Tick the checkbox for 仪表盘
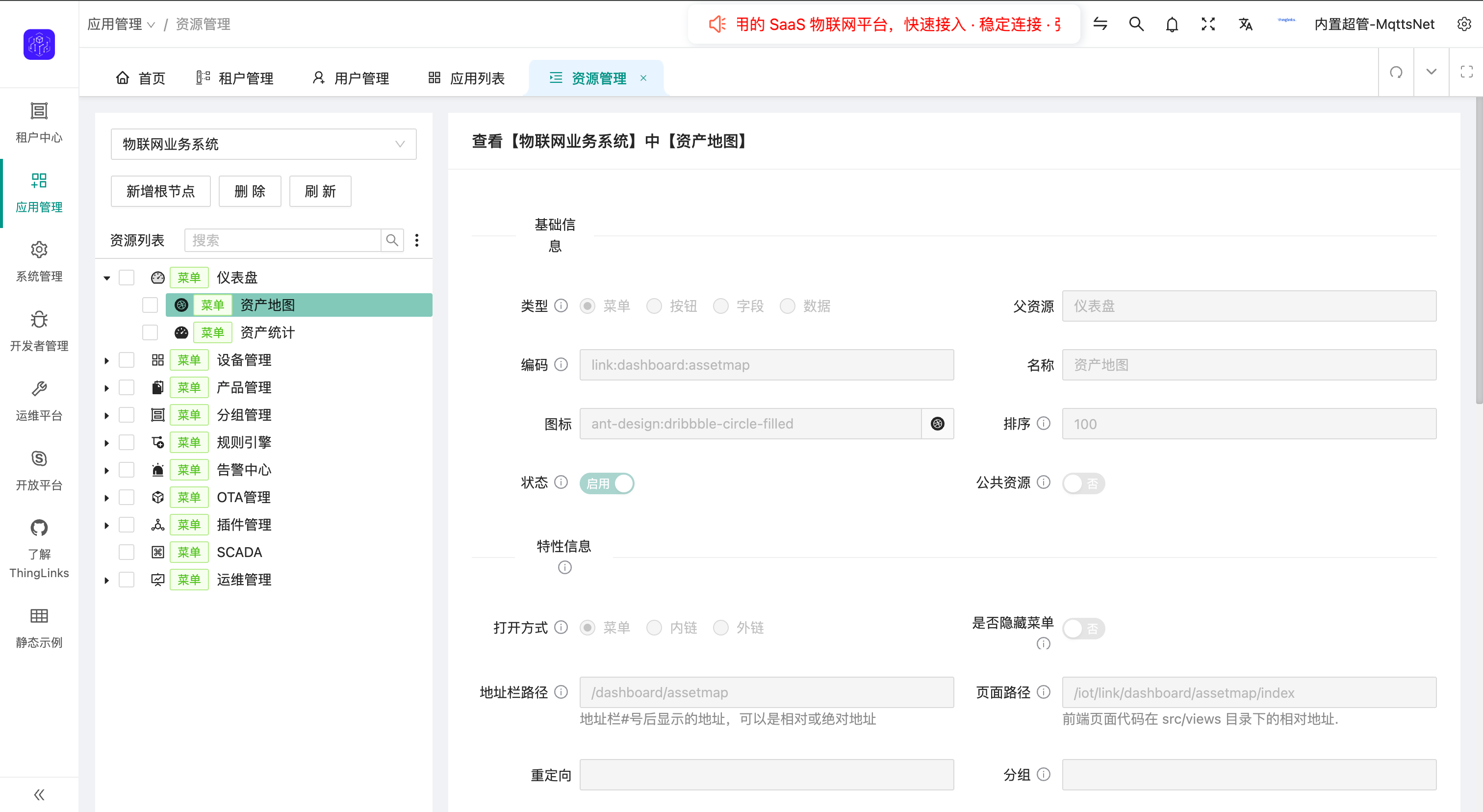Screen dimensions: 1483x812 tap(127, 278)
